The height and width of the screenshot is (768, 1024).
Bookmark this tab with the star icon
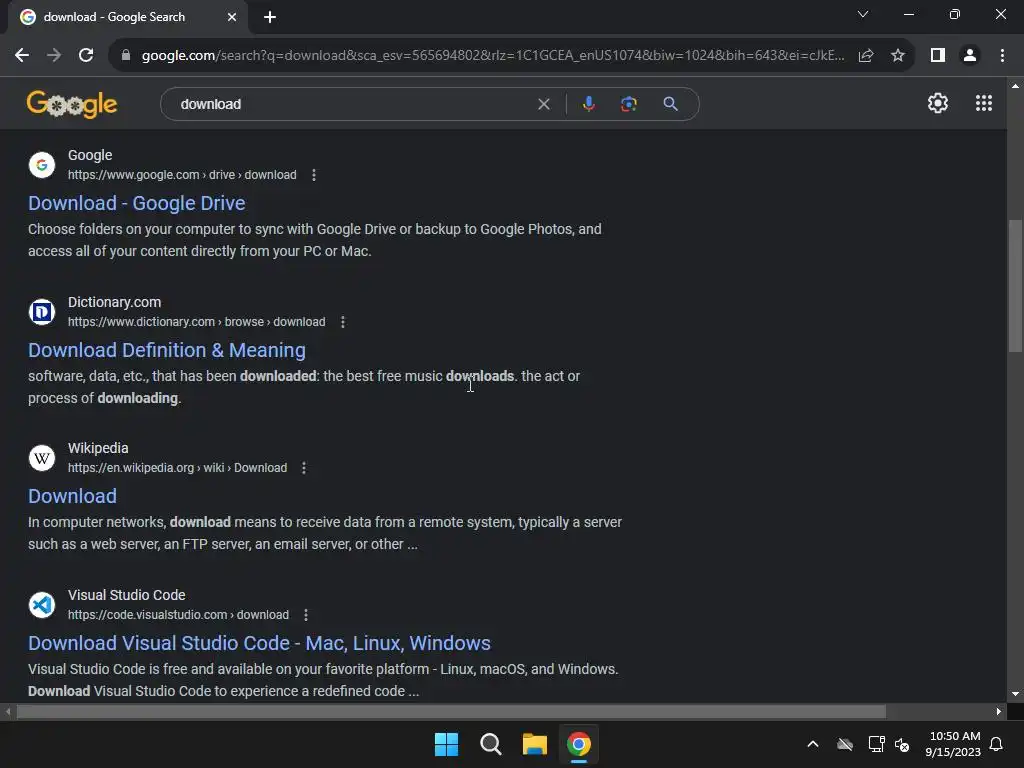(x=898, y=56)
